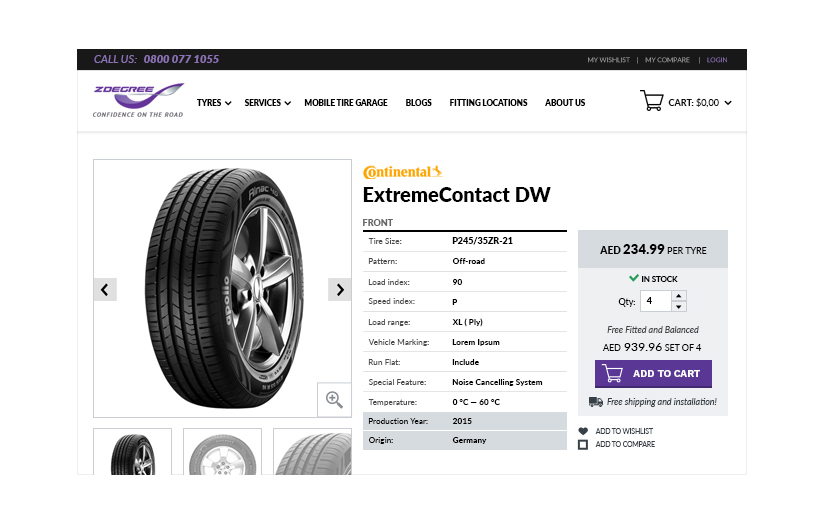825x525 pixels.
Task: Click the Continental brand logo
Action: (403, 172)
